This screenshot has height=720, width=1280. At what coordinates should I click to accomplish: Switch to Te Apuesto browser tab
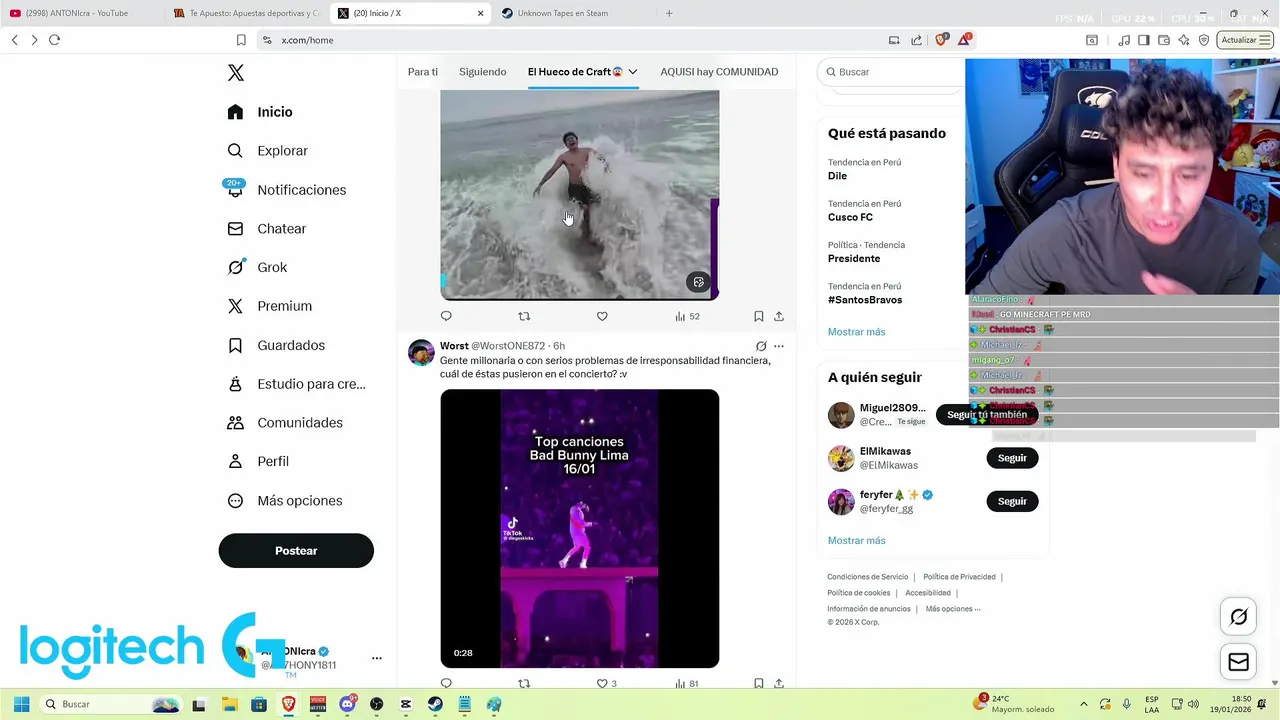246,13
